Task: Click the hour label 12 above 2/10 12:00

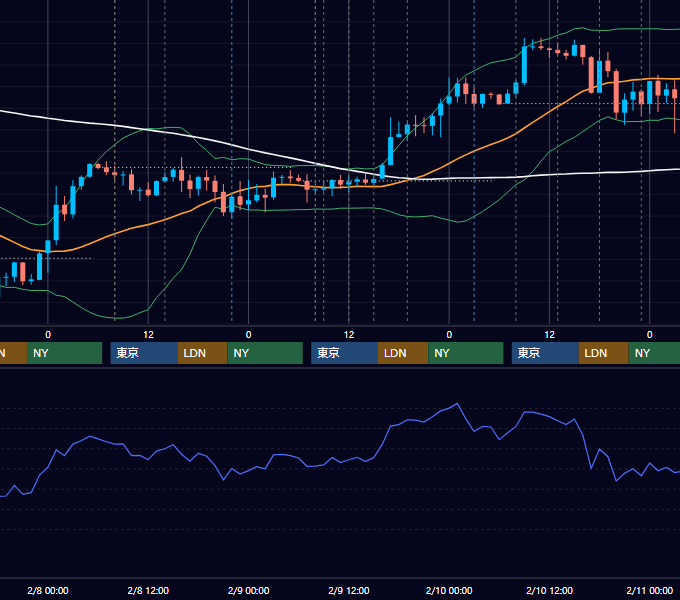Action: (x=549, y=335)
